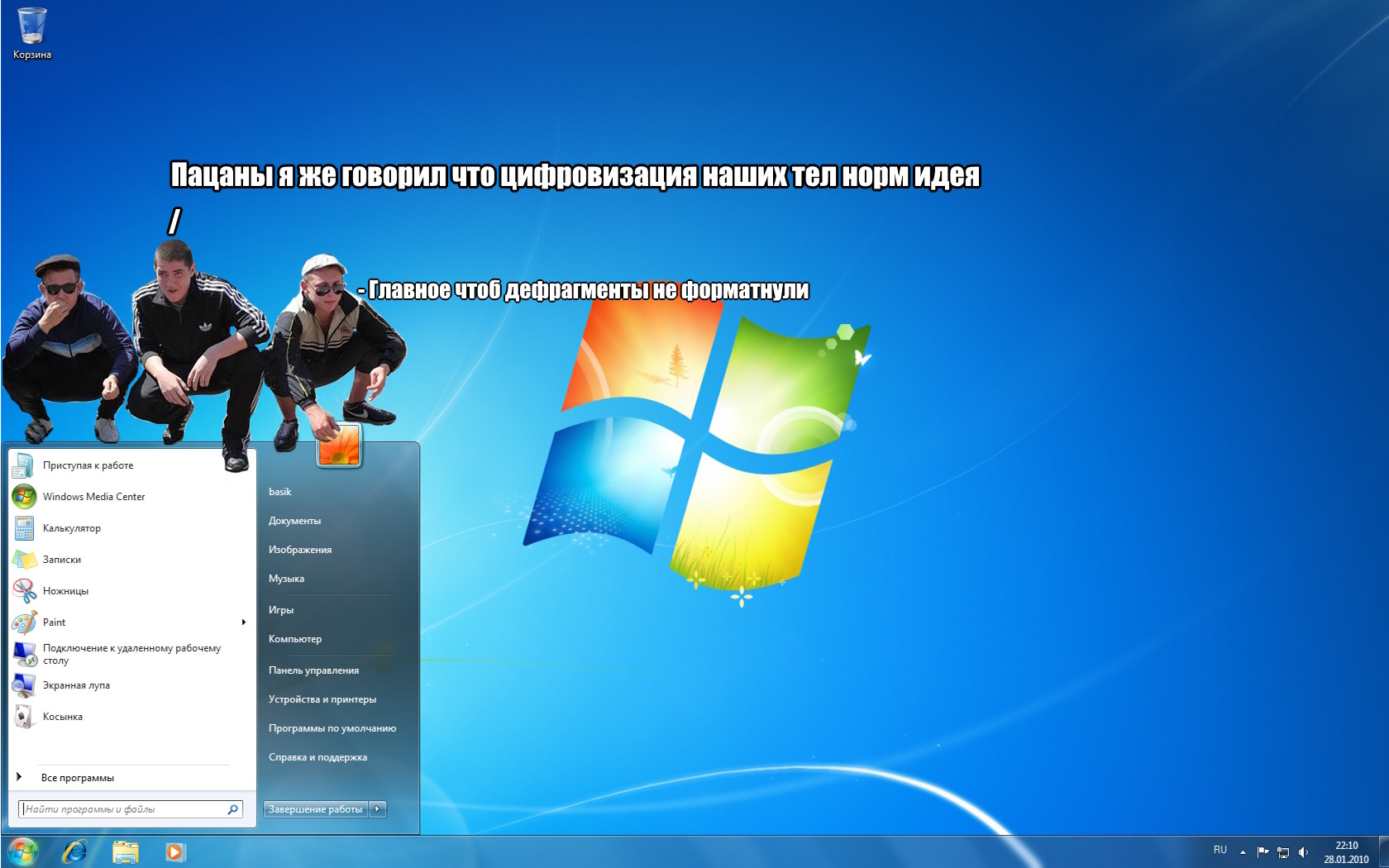Select Устройства и принтеры

pyautogui.click(x=322, y=699)
